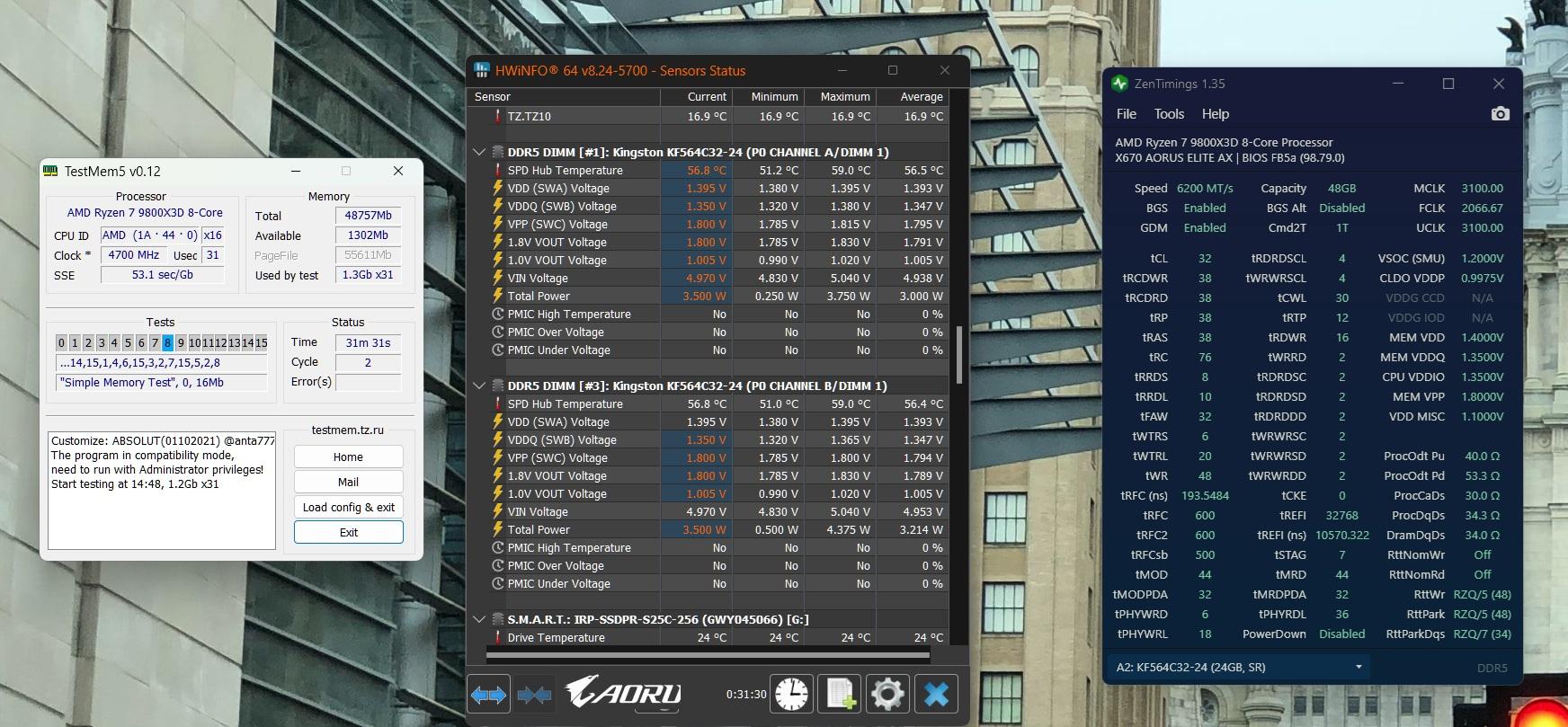Click the Time value 31m 31s in TestMem5

coord(368,342)
